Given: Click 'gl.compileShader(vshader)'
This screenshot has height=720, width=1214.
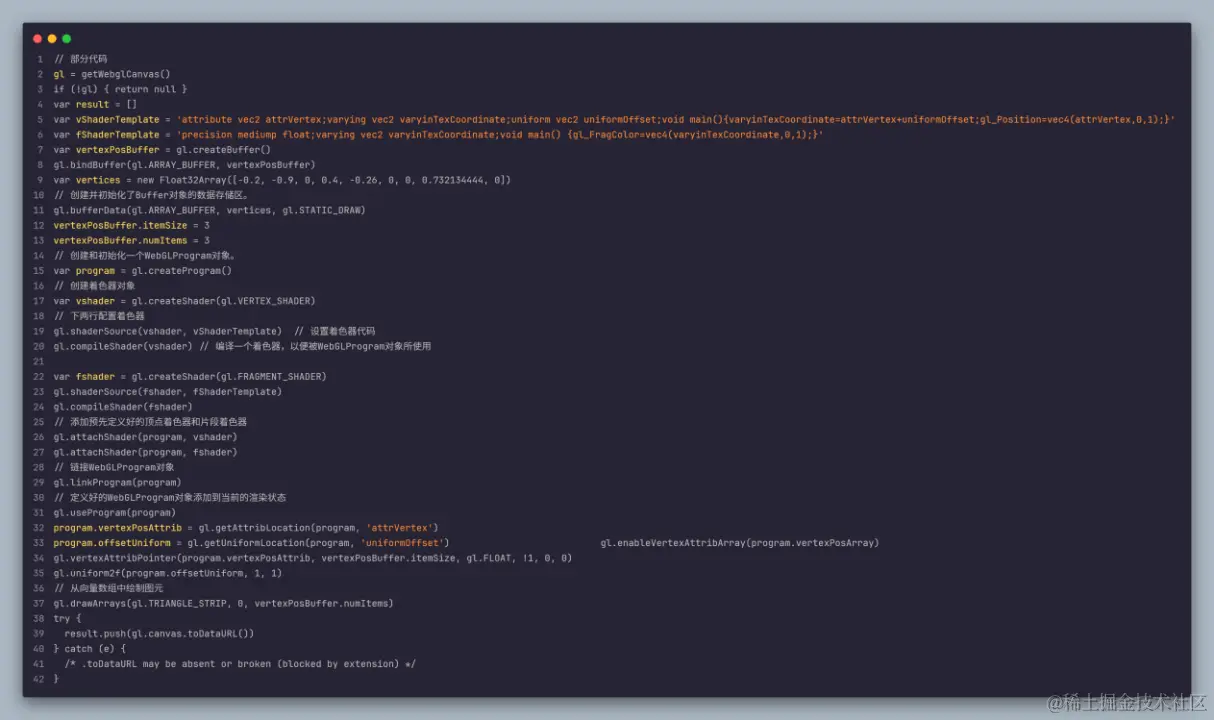Looking at the screenshot, I should (x=123, y=346).
